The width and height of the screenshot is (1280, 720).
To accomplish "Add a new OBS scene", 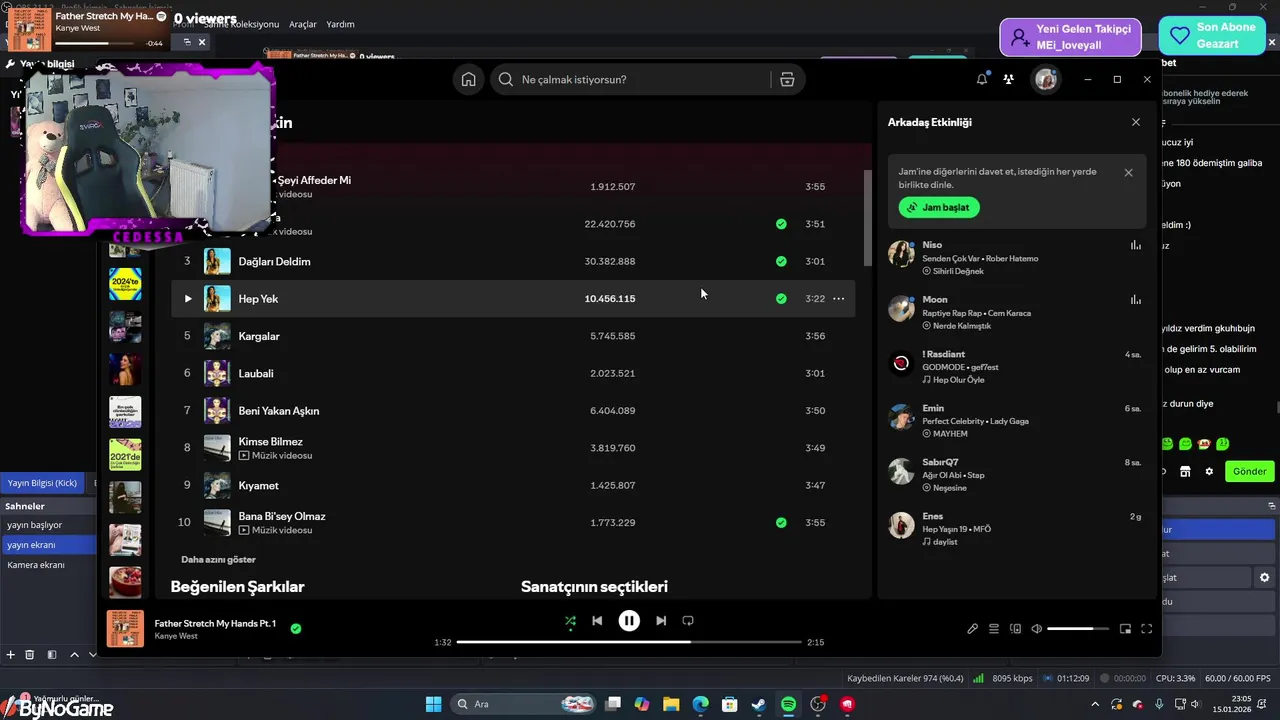I will point(11,655).
